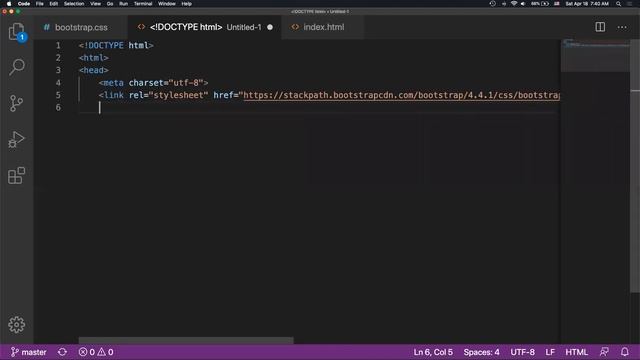The image size is (640, 360).
Task: Open the editor More Actions ellipsis
Action: 622,27
